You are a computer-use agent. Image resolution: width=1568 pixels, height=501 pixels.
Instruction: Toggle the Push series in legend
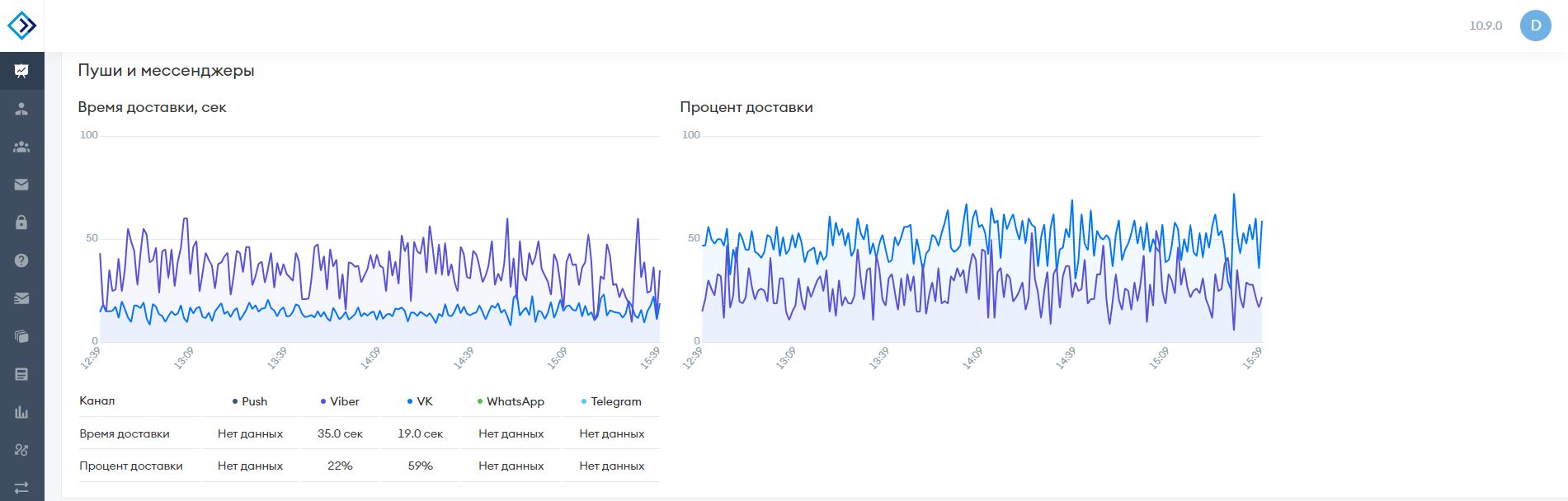(x=250, y=401)
